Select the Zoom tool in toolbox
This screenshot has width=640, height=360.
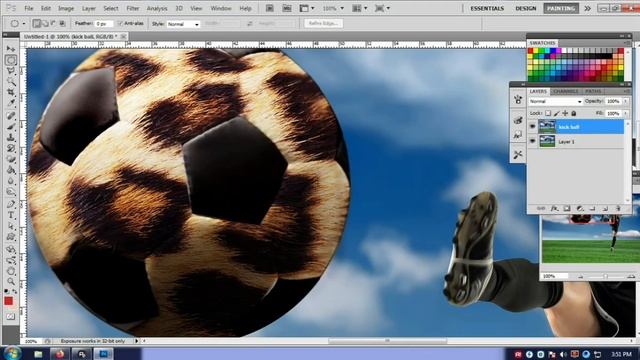tap(11, 282)
